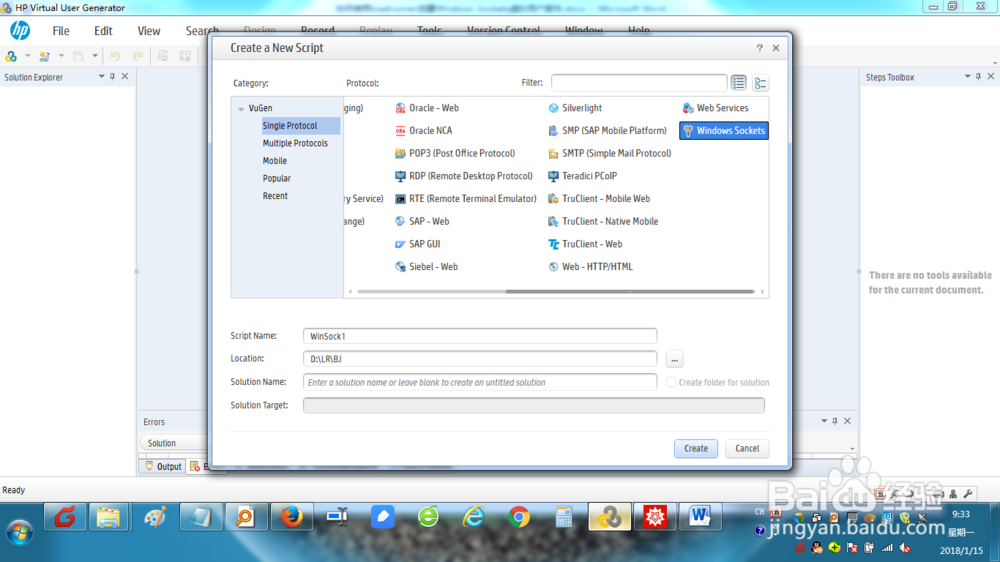
Task: Select the Popular category
Action: click(277, 178)
